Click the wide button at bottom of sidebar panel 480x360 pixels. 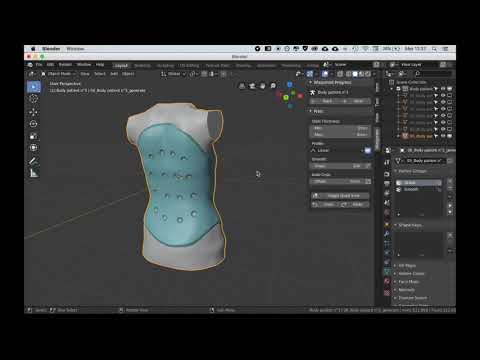tap(340, 196)
